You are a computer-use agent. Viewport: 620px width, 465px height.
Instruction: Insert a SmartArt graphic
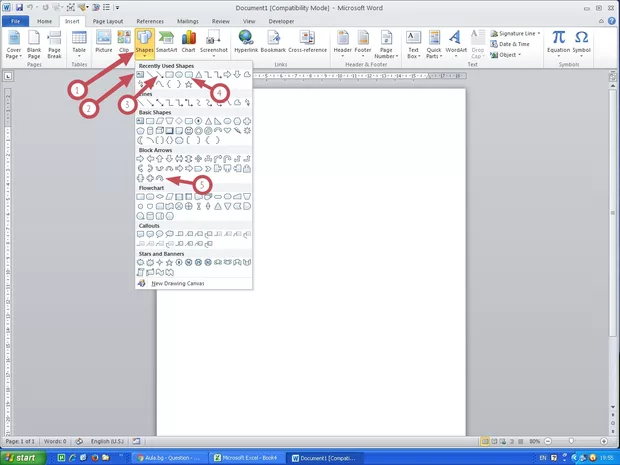(x=166, y=42)
